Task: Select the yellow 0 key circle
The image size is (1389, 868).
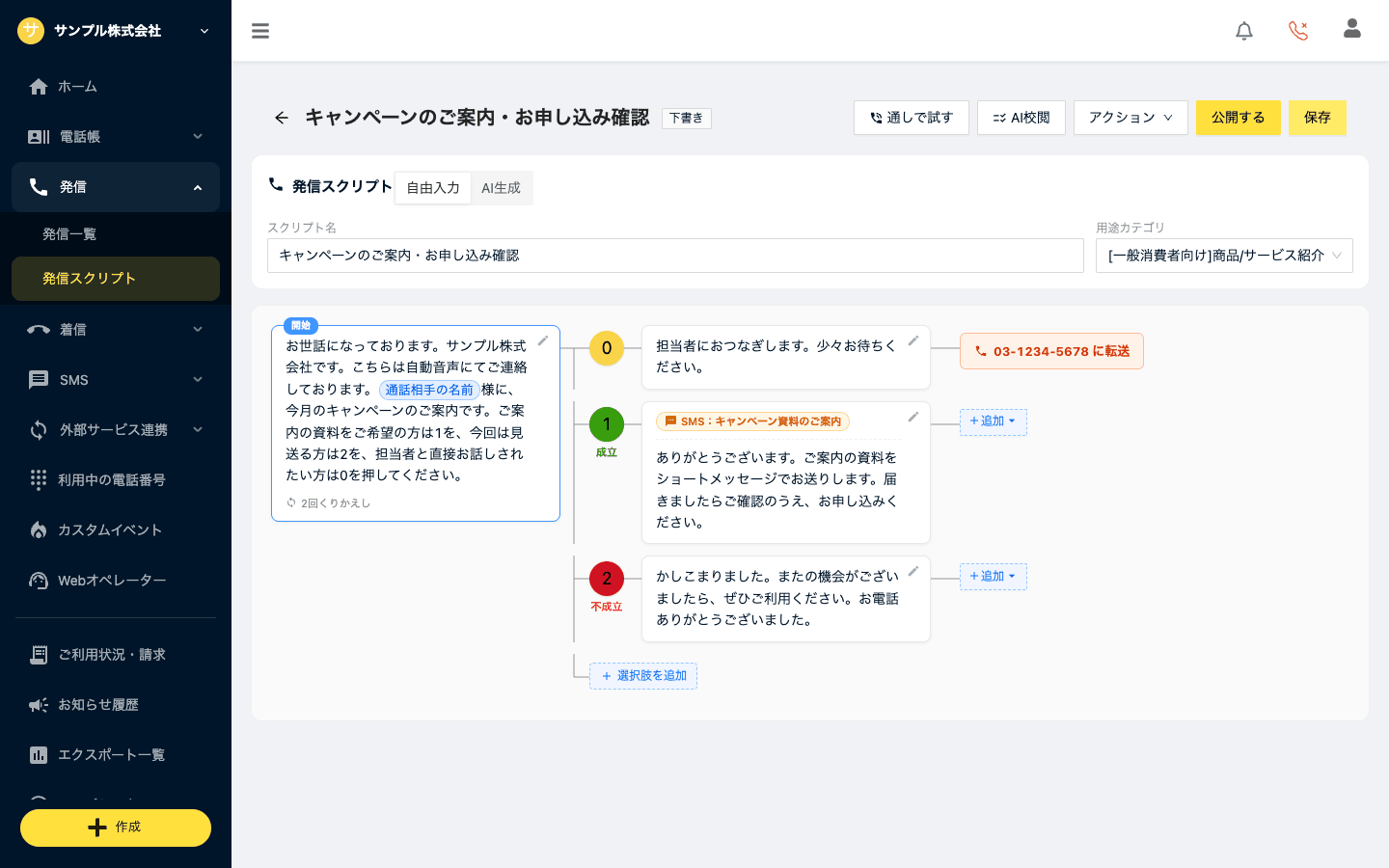Action: 607,348
